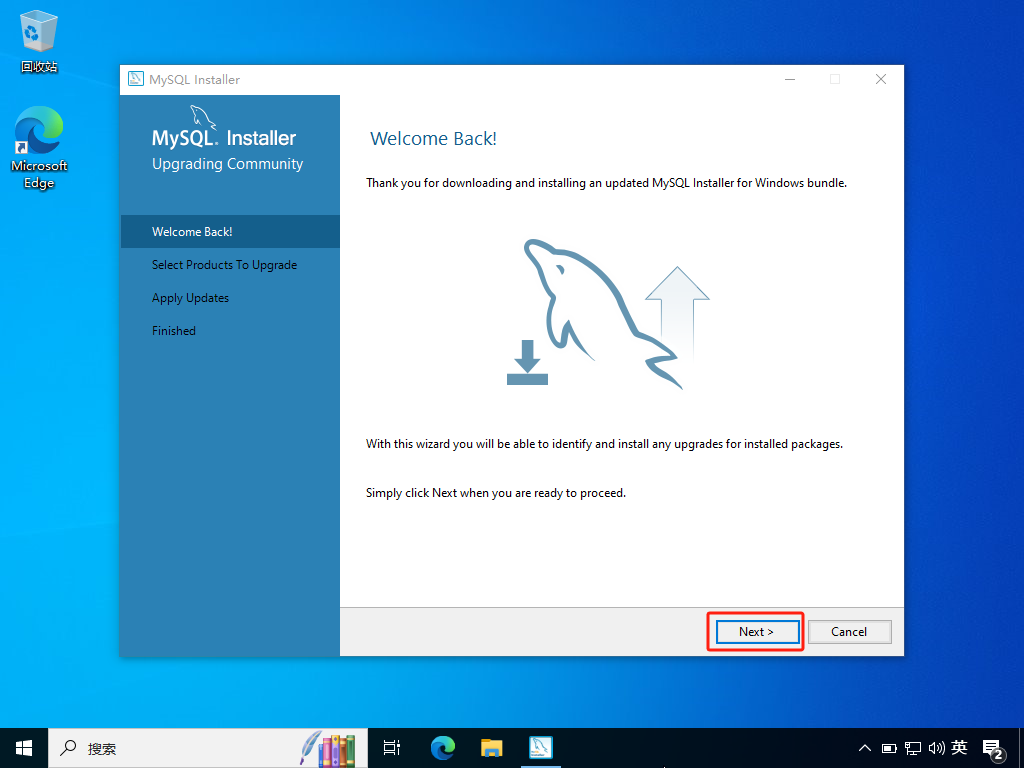1024x768 pixels.
Task: Cancel the MySQL Installer wizard
Action: 848,631
